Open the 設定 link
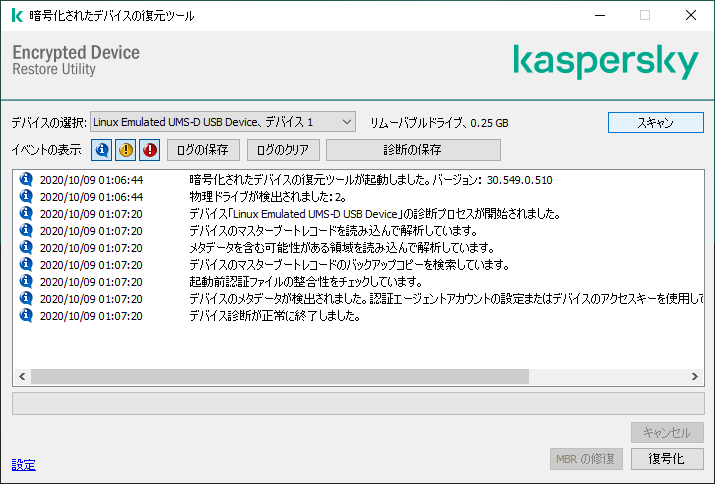Viewport: 715px width, 484px height. [x=24, y=465]
